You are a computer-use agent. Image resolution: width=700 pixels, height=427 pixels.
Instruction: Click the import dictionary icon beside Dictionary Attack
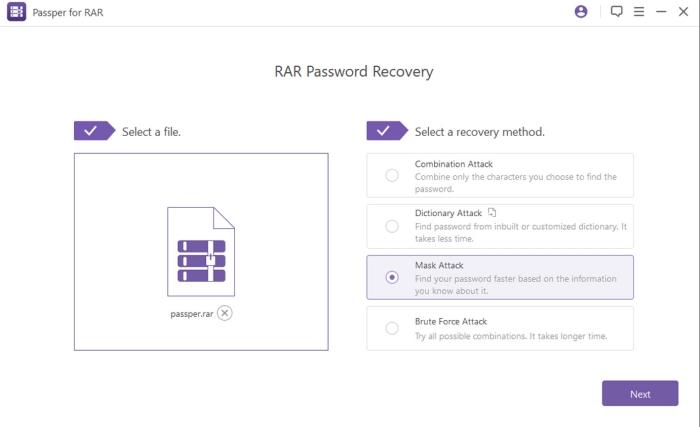pos(492,212)
